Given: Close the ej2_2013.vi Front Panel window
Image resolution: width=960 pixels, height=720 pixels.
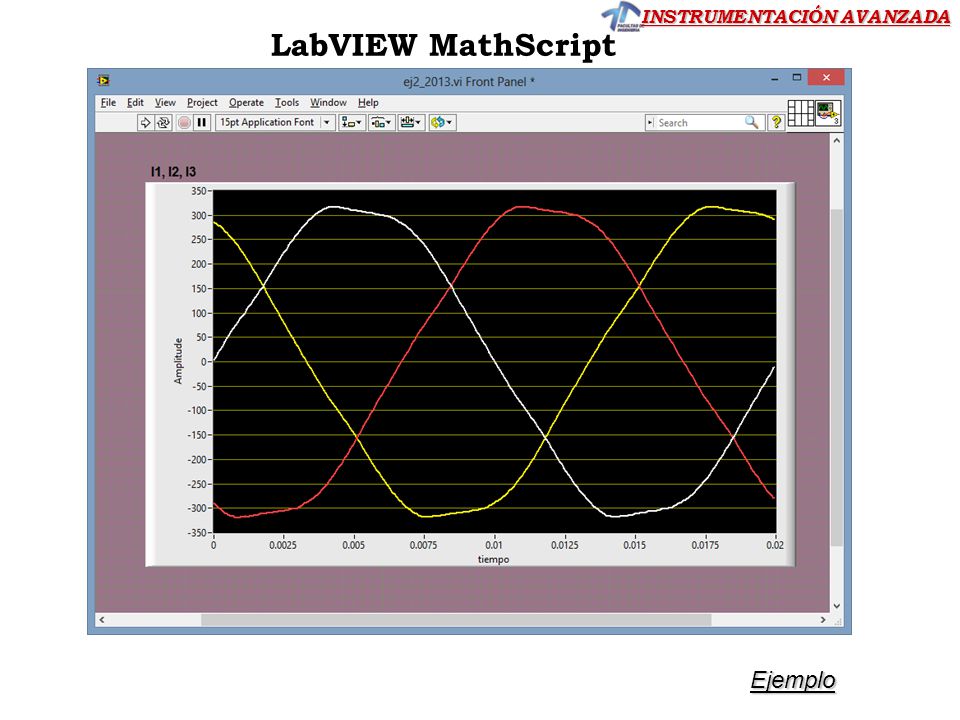Looking at the screenshot, I should click(826, 77).
